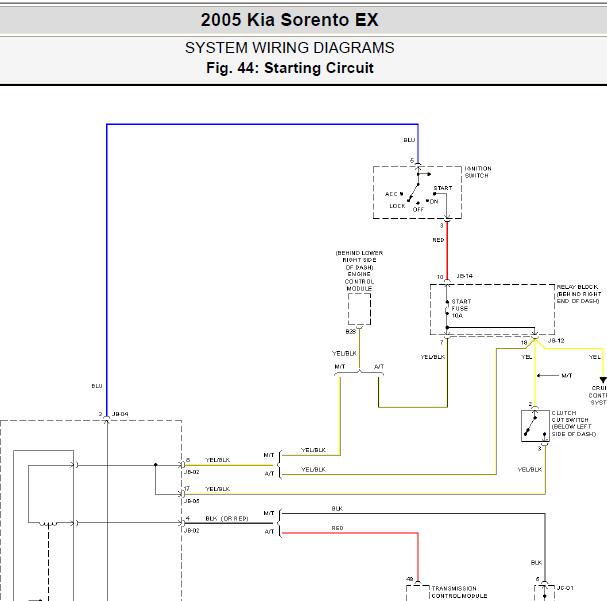Click the "Fig. 44: Starting Circuit" caption
This screenshot has width=607, height=601.
290,68
